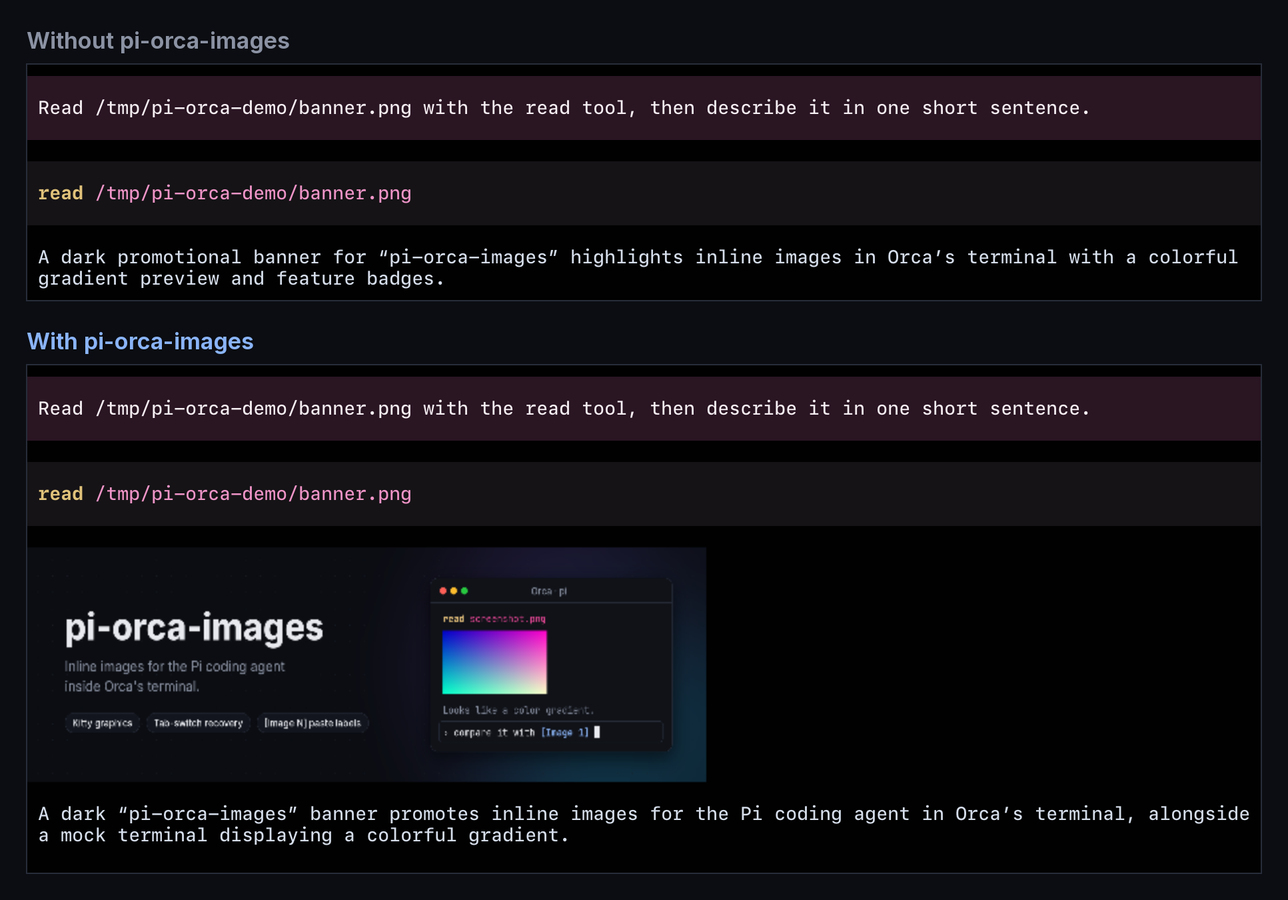
Task: Click the "Orca · pi" mock window title
Action: pos(549,591)
